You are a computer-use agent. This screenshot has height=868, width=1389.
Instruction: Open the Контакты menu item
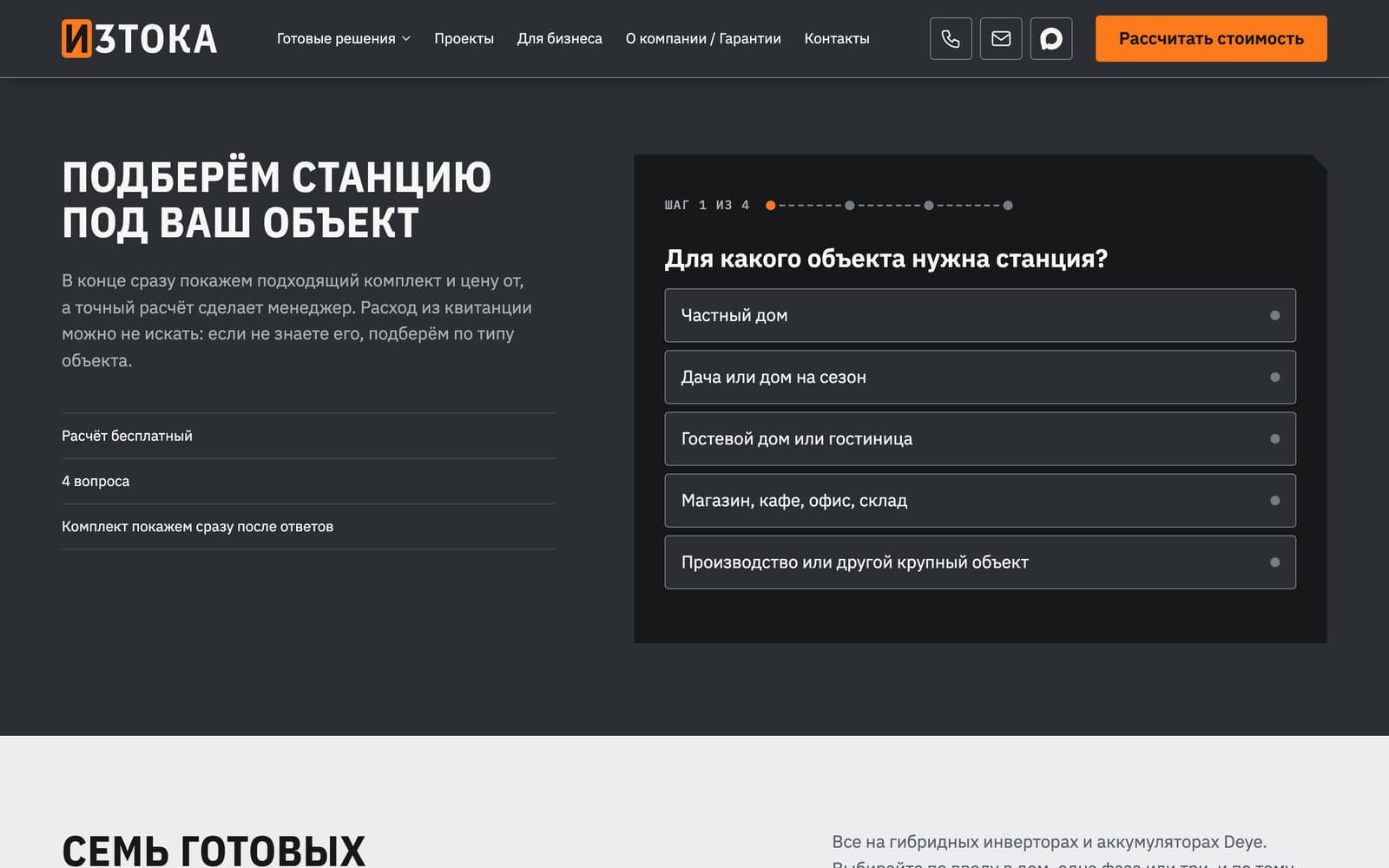[837, 38]
